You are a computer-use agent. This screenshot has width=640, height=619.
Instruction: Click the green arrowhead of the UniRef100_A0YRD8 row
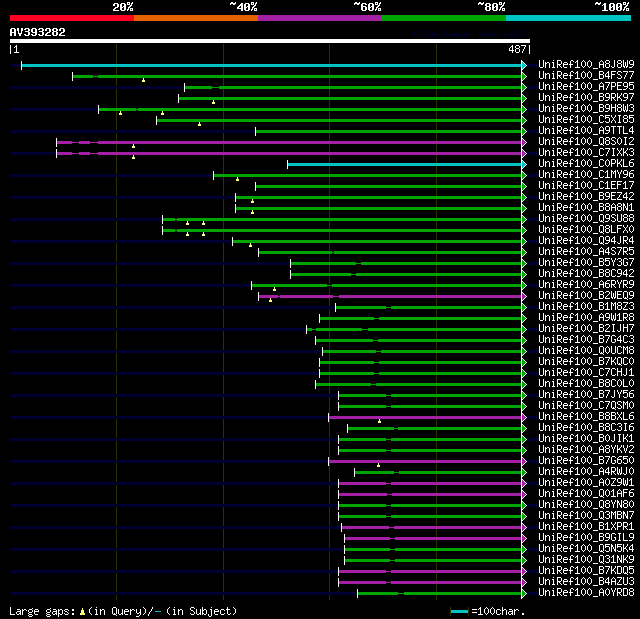[524, 594]
